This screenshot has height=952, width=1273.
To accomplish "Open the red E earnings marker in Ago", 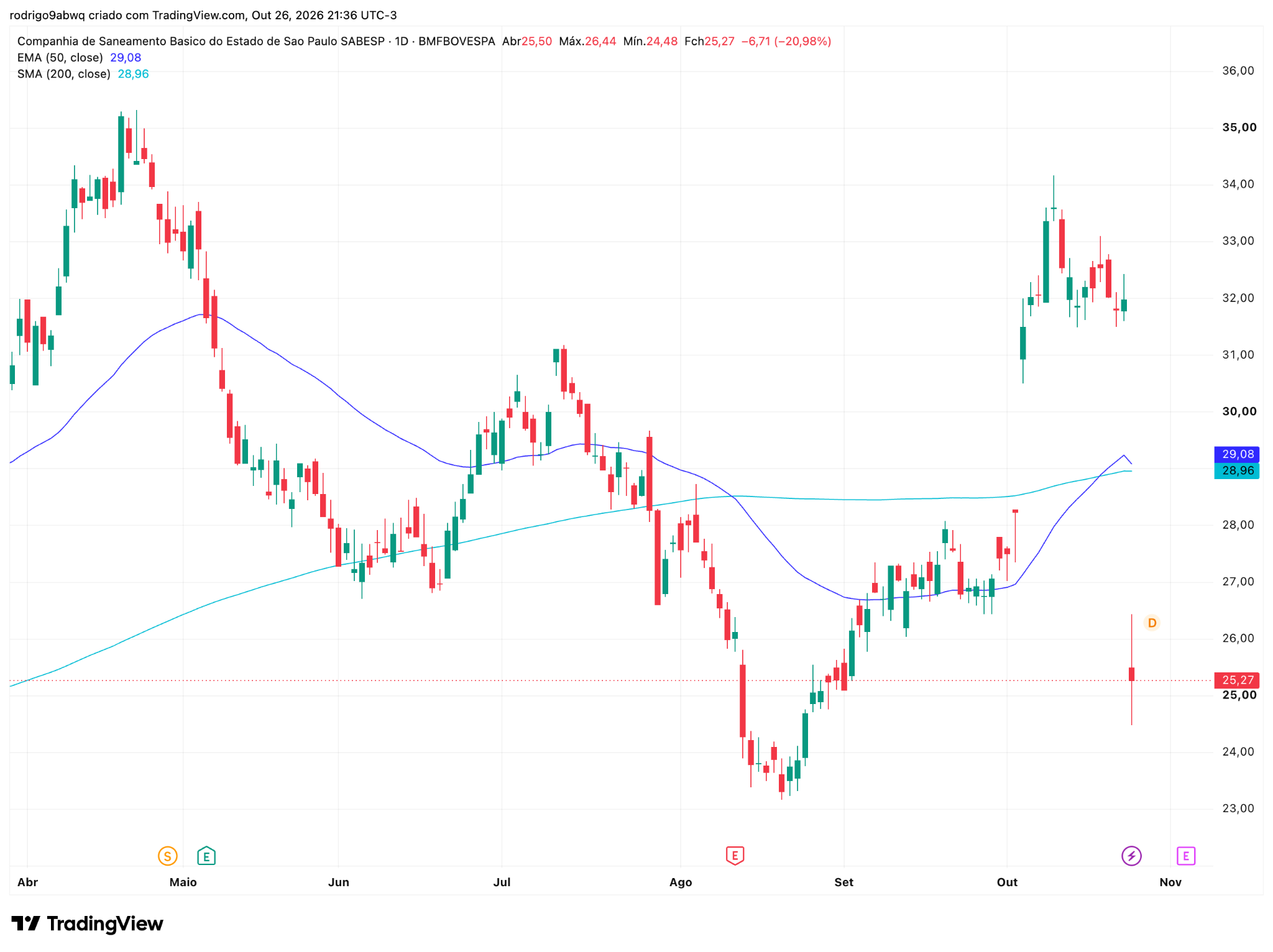I will tap(735, 856).
